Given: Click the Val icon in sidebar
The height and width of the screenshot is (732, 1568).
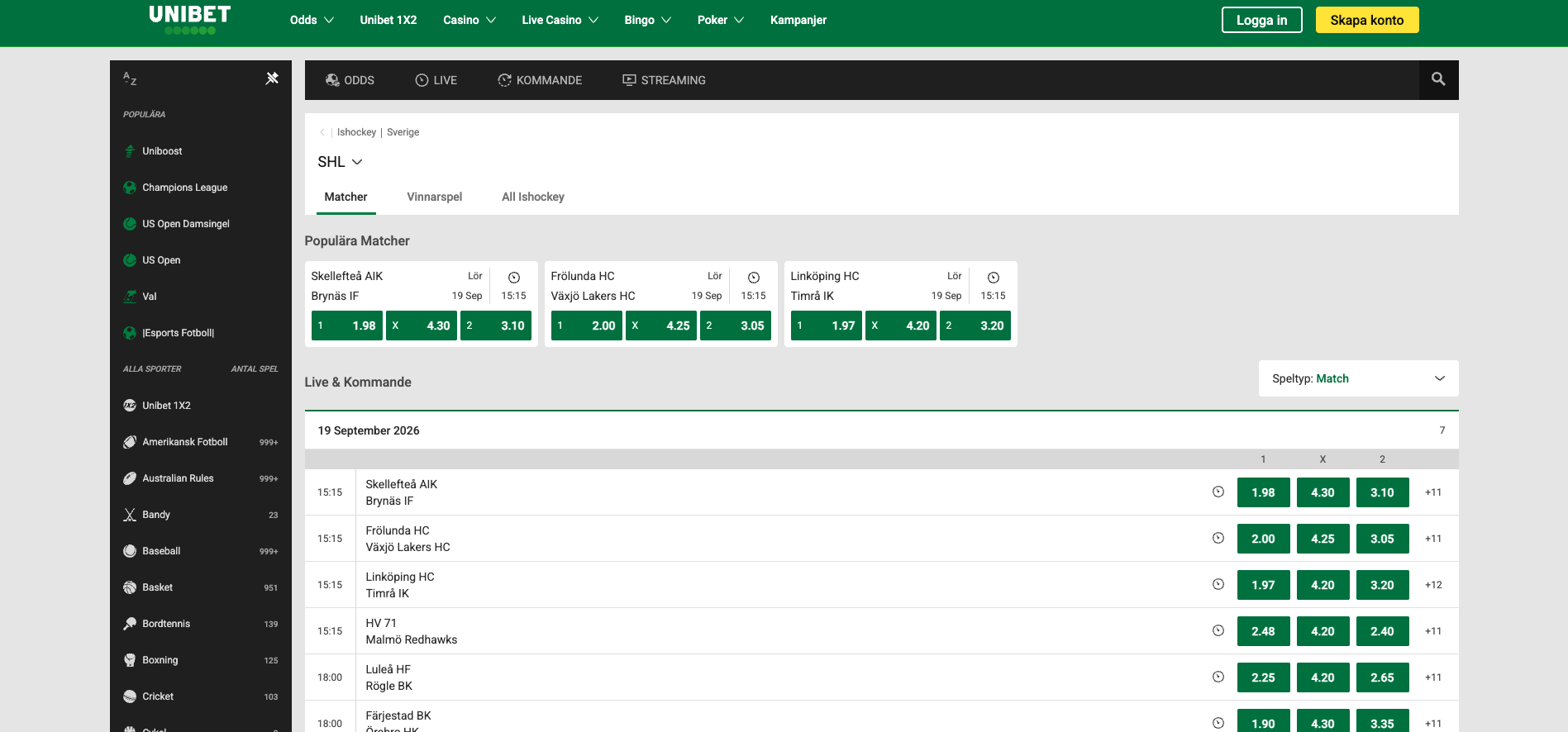Looking at the screenshot, I should (x=130, y=297).
